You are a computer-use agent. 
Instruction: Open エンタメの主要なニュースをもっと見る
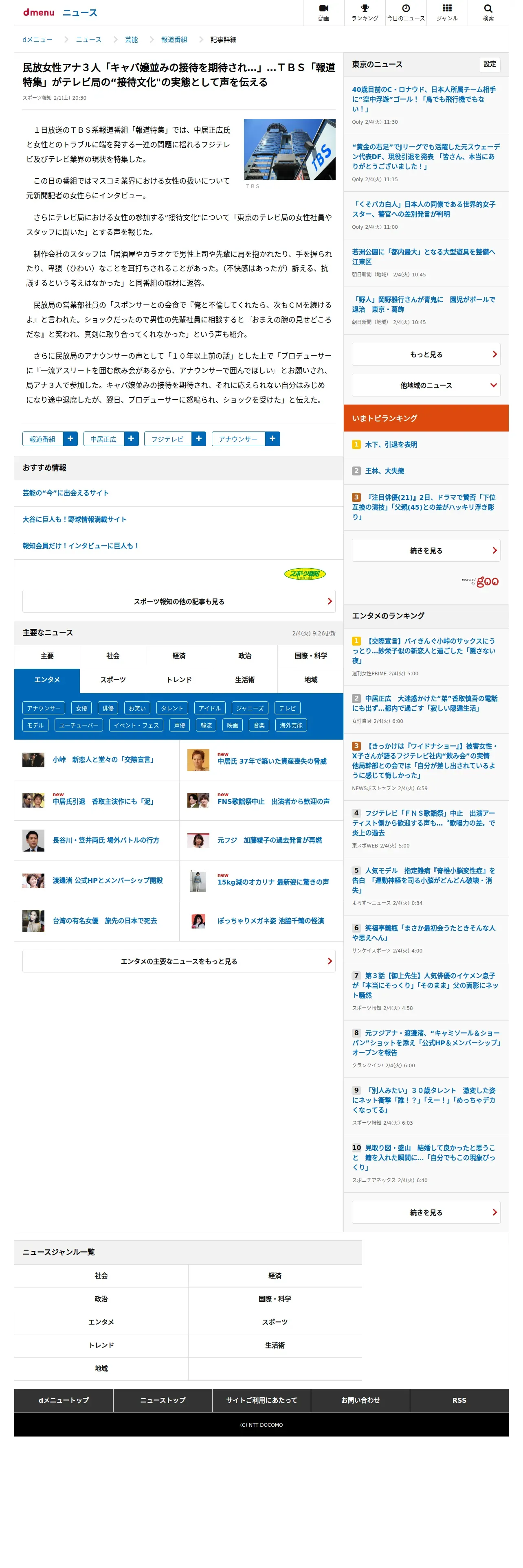coord(178,961)
